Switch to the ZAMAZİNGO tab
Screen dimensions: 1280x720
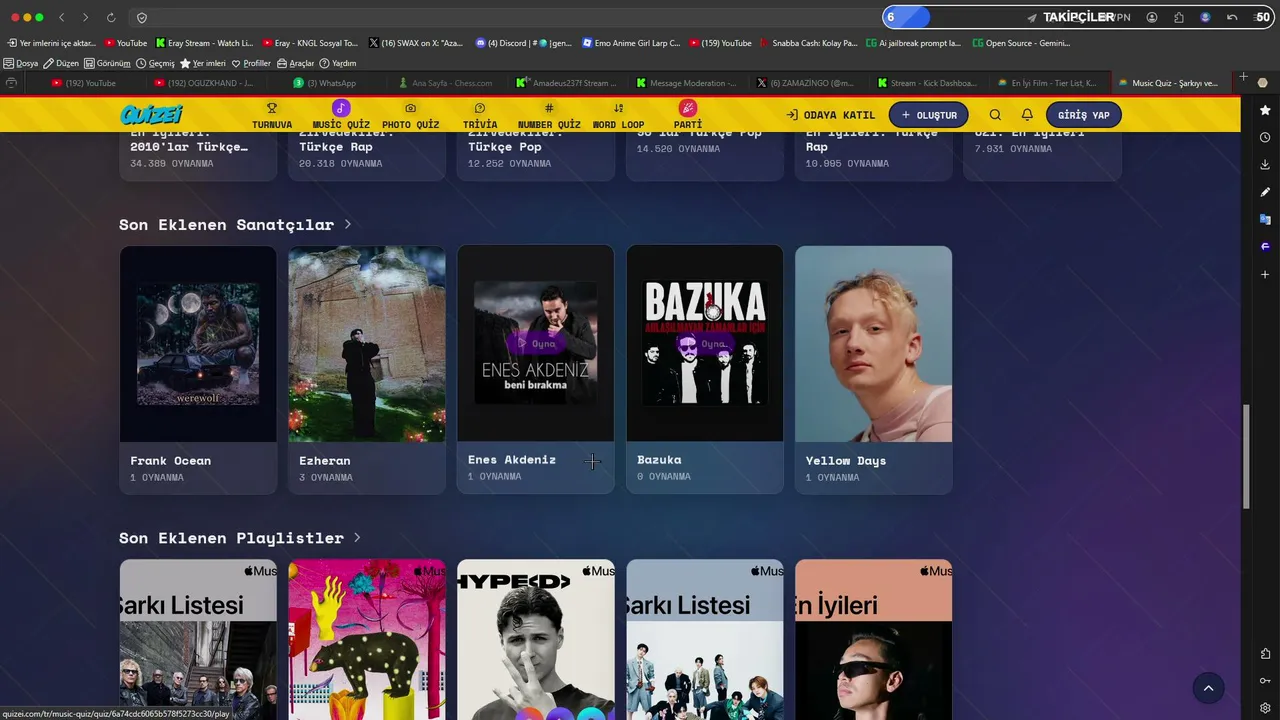pos(805,83)
